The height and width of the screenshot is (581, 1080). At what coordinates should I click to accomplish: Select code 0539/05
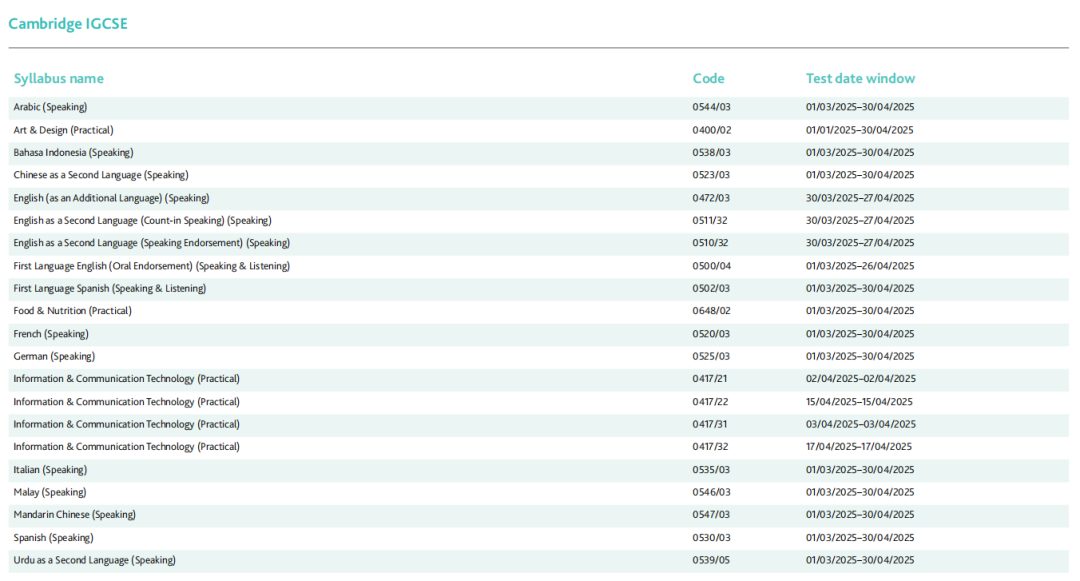(711, 560)
